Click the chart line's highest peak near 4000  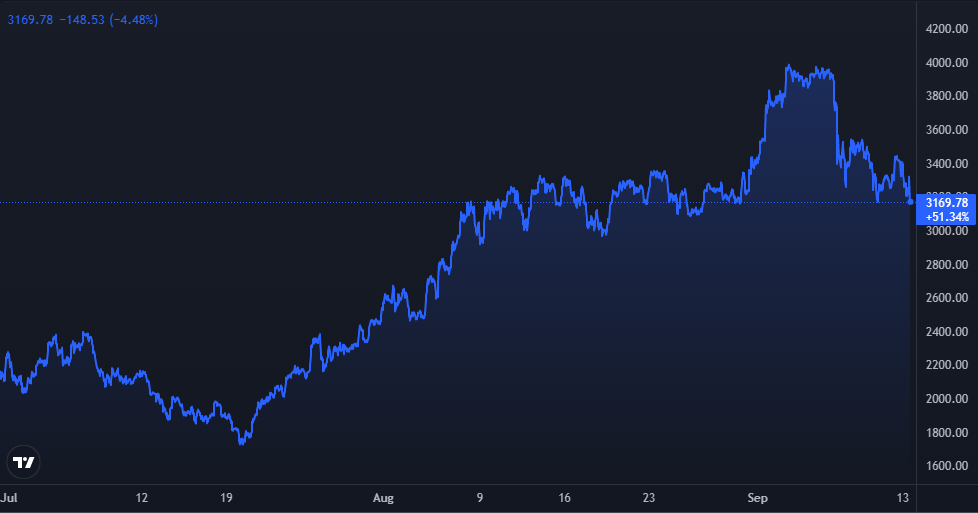pos(789,66)
